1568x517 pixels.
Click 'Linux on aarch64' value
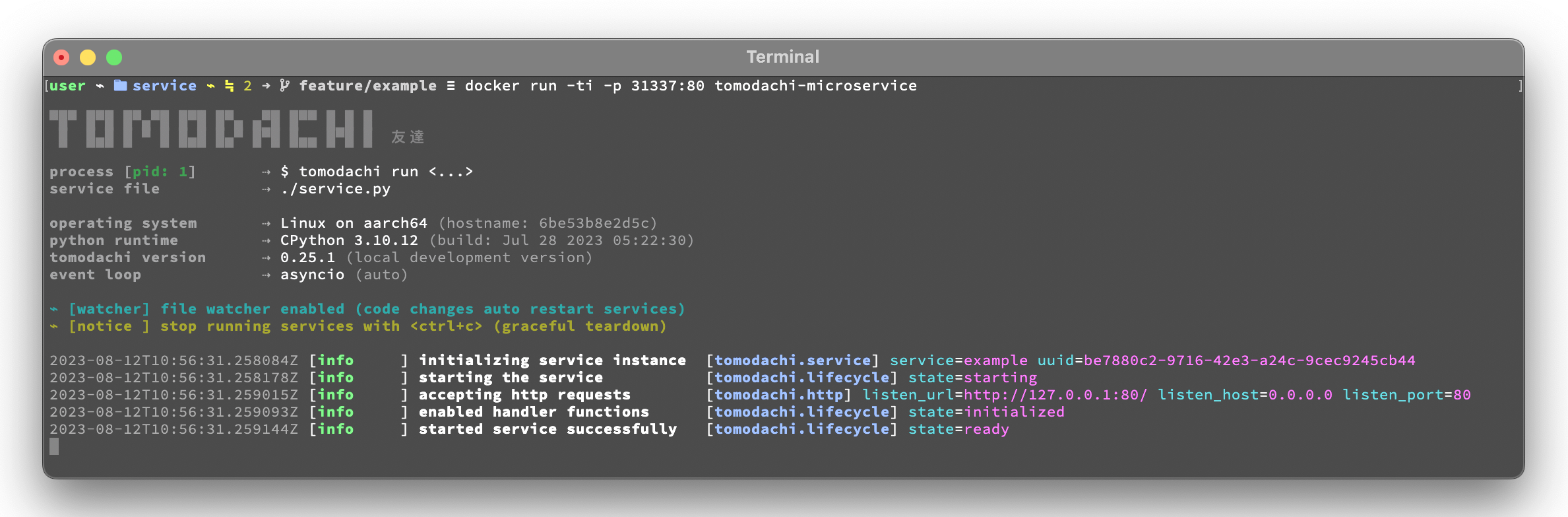tap(354, 223)
